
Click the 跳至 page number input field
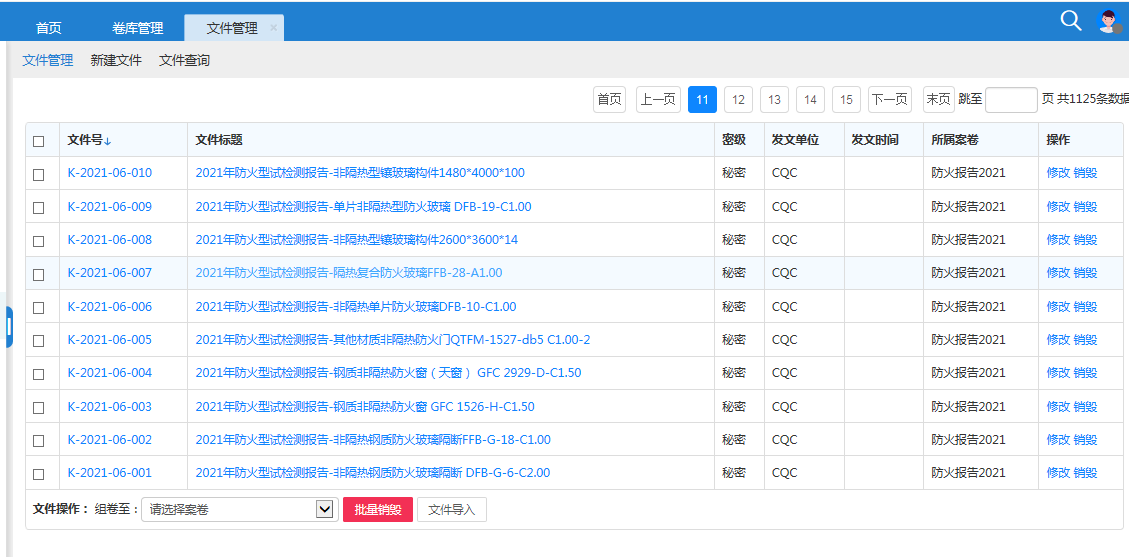point(1011,100)
